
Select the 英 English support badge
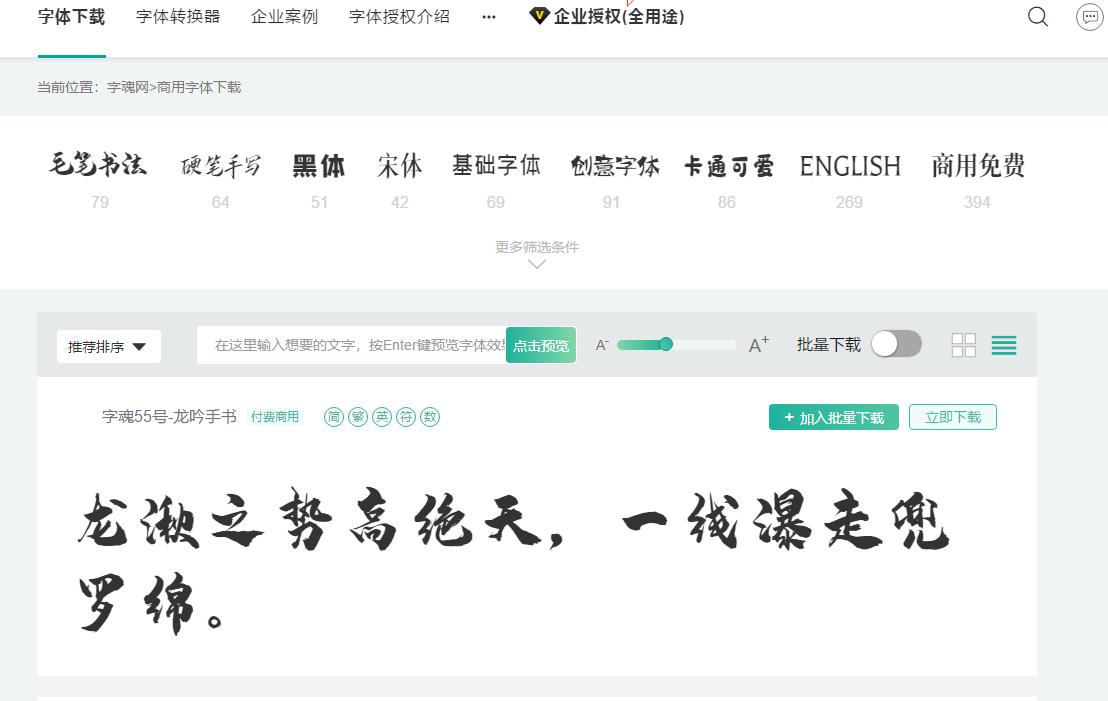(381, 417)
